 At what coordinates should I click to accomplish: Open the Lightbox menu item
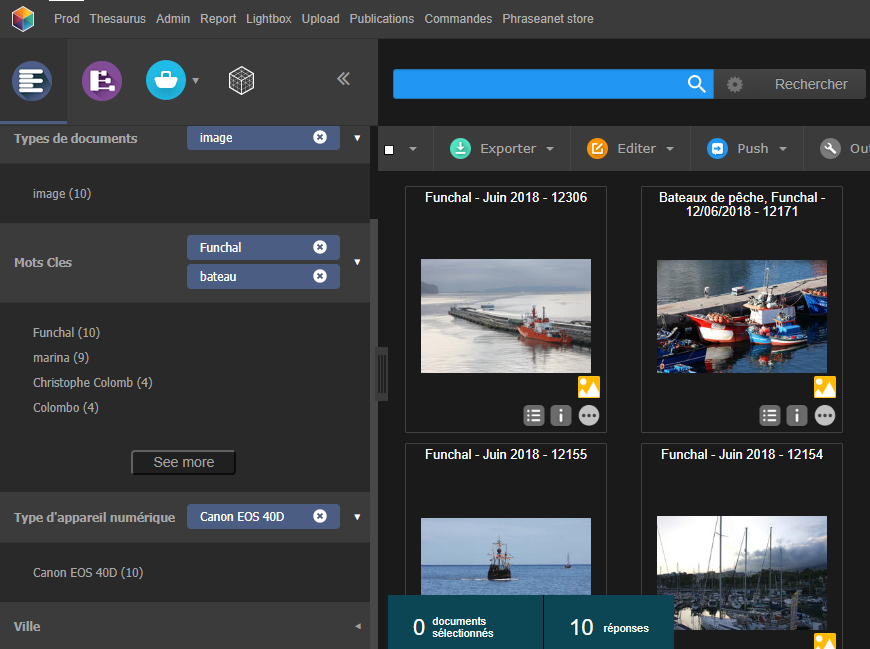point(270,19)
